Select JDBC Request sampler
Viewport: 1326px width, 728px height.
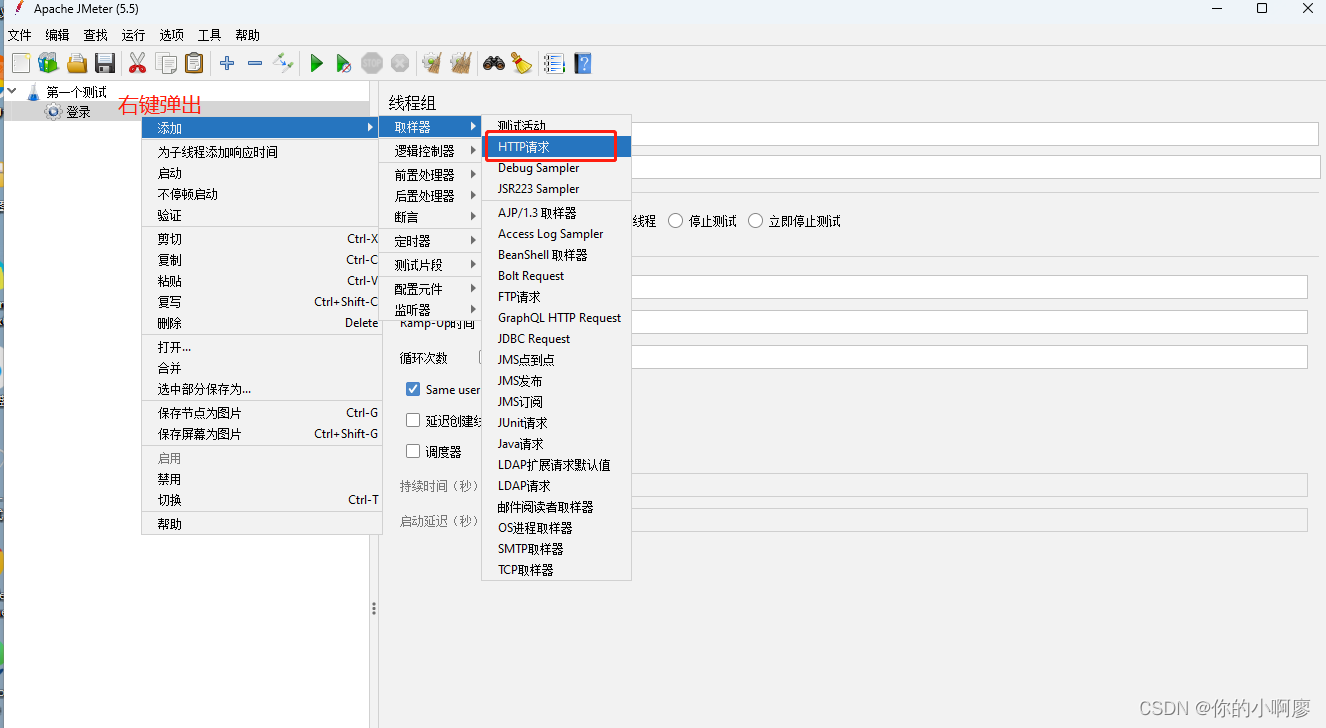557,339
